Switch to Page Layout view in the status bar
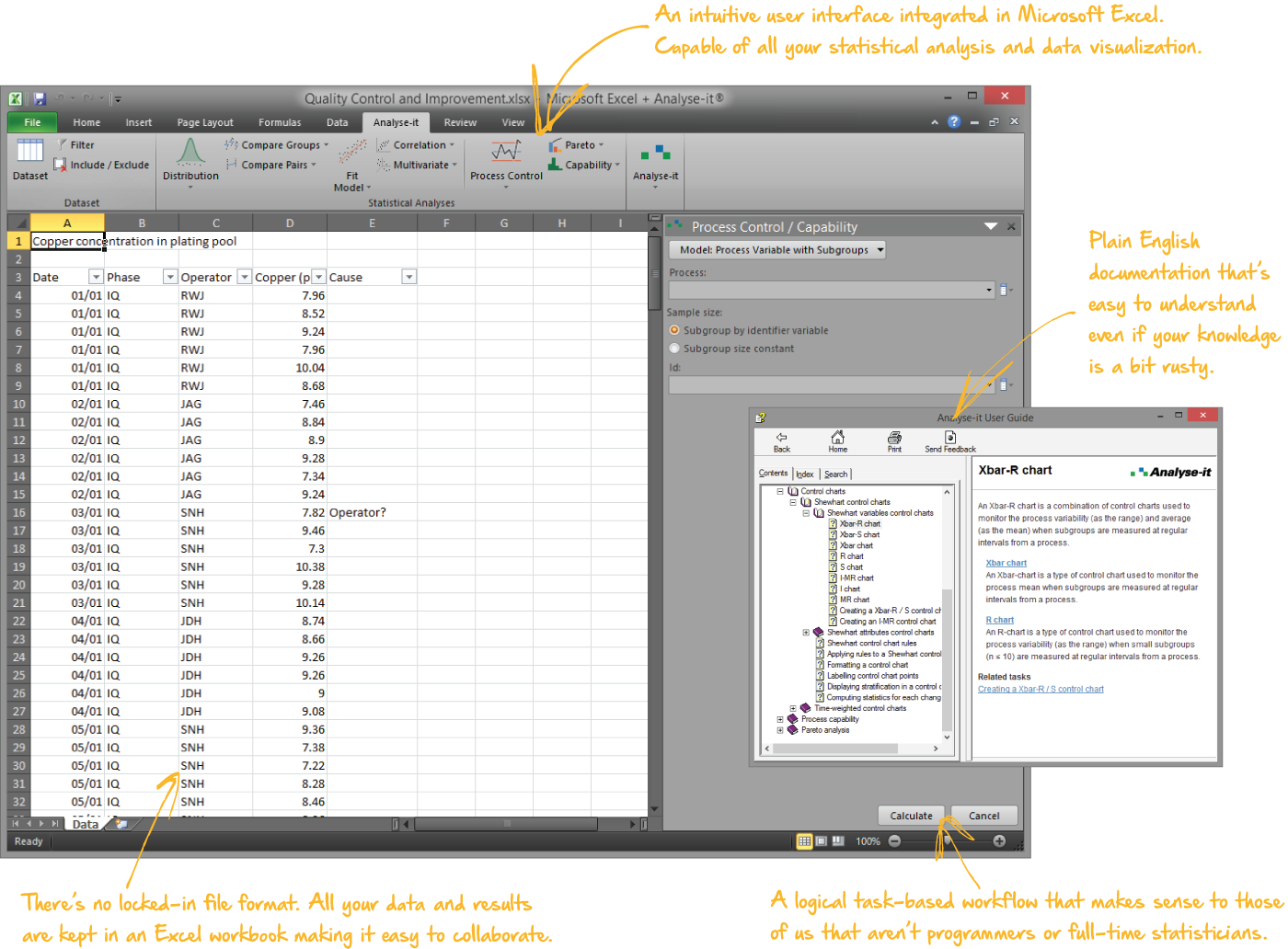Viewport: 1288px width, 949px height. (x=822, y=841)
